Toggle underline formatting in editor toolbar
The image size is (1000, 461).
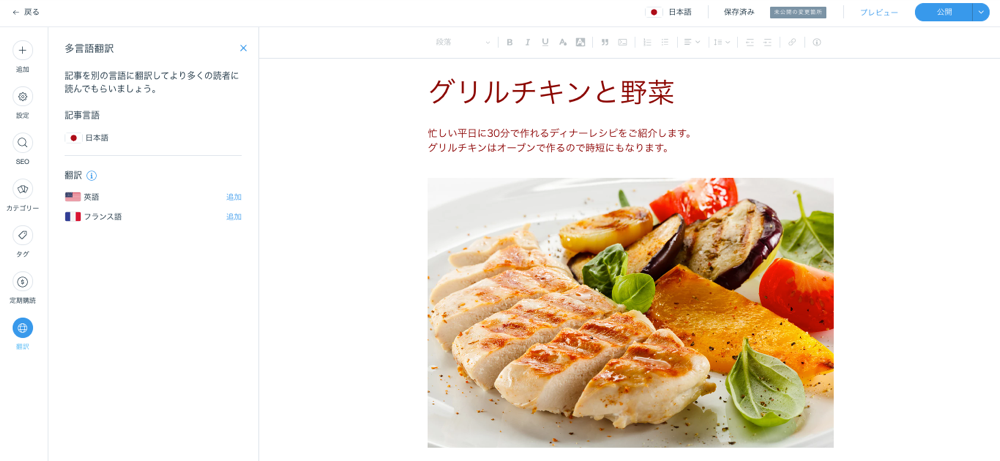point(545,42)
